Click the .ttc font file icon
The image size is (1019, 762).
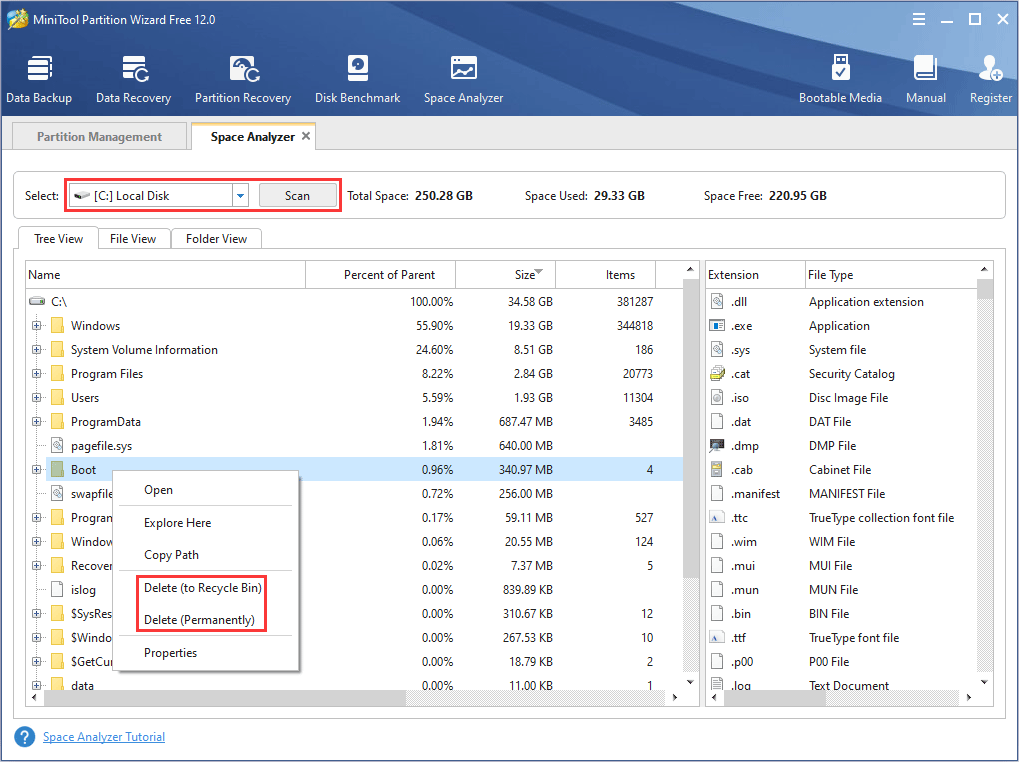tap(717, 518)
